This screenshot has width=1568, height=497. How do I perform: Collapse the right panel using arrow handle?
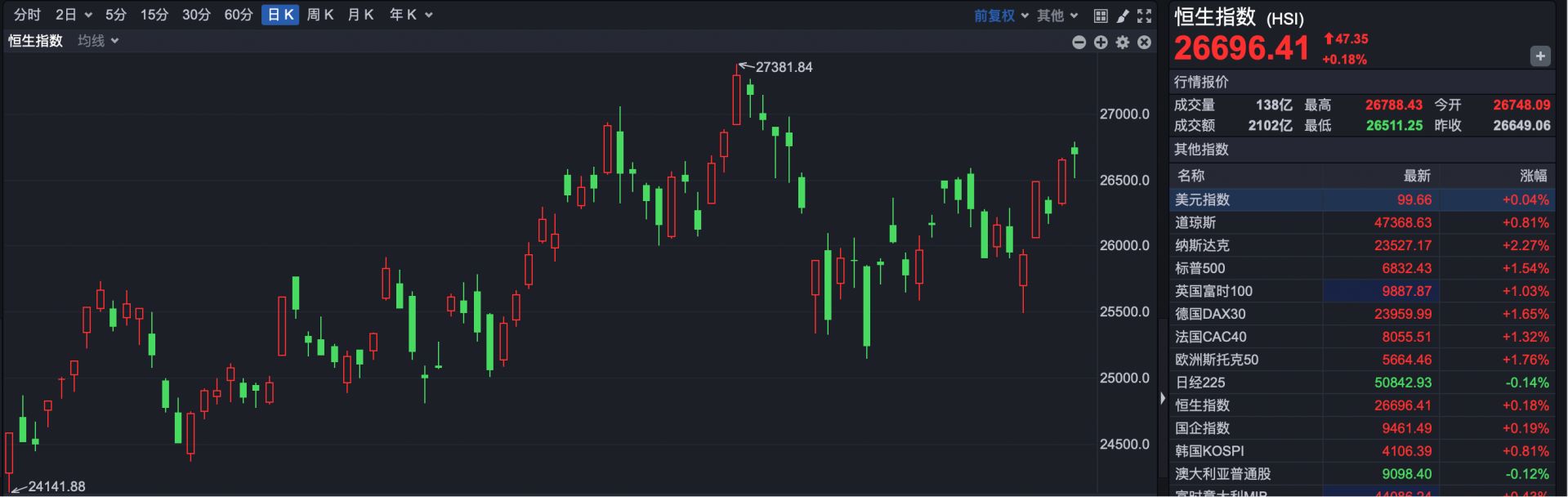1162,398
